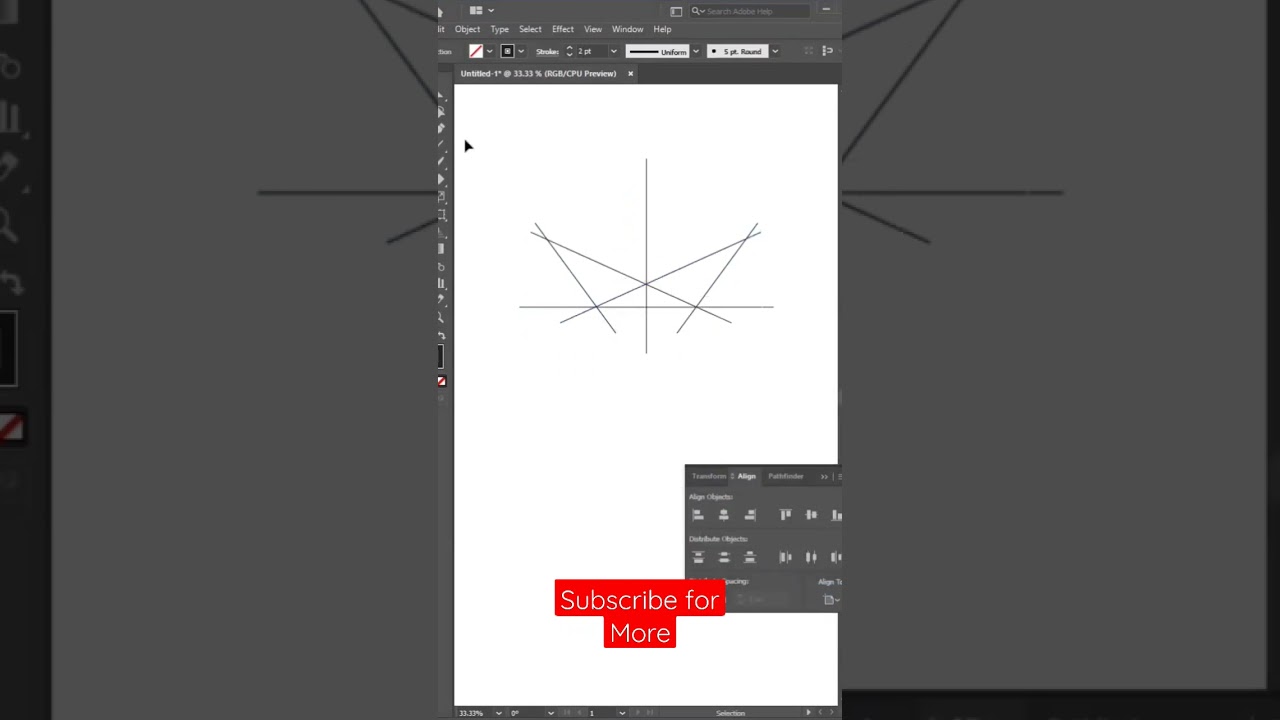The width and height of the screenshot is (1280, 720).
Task: Expand the brush definition dropdown
Action: [774, 51]
